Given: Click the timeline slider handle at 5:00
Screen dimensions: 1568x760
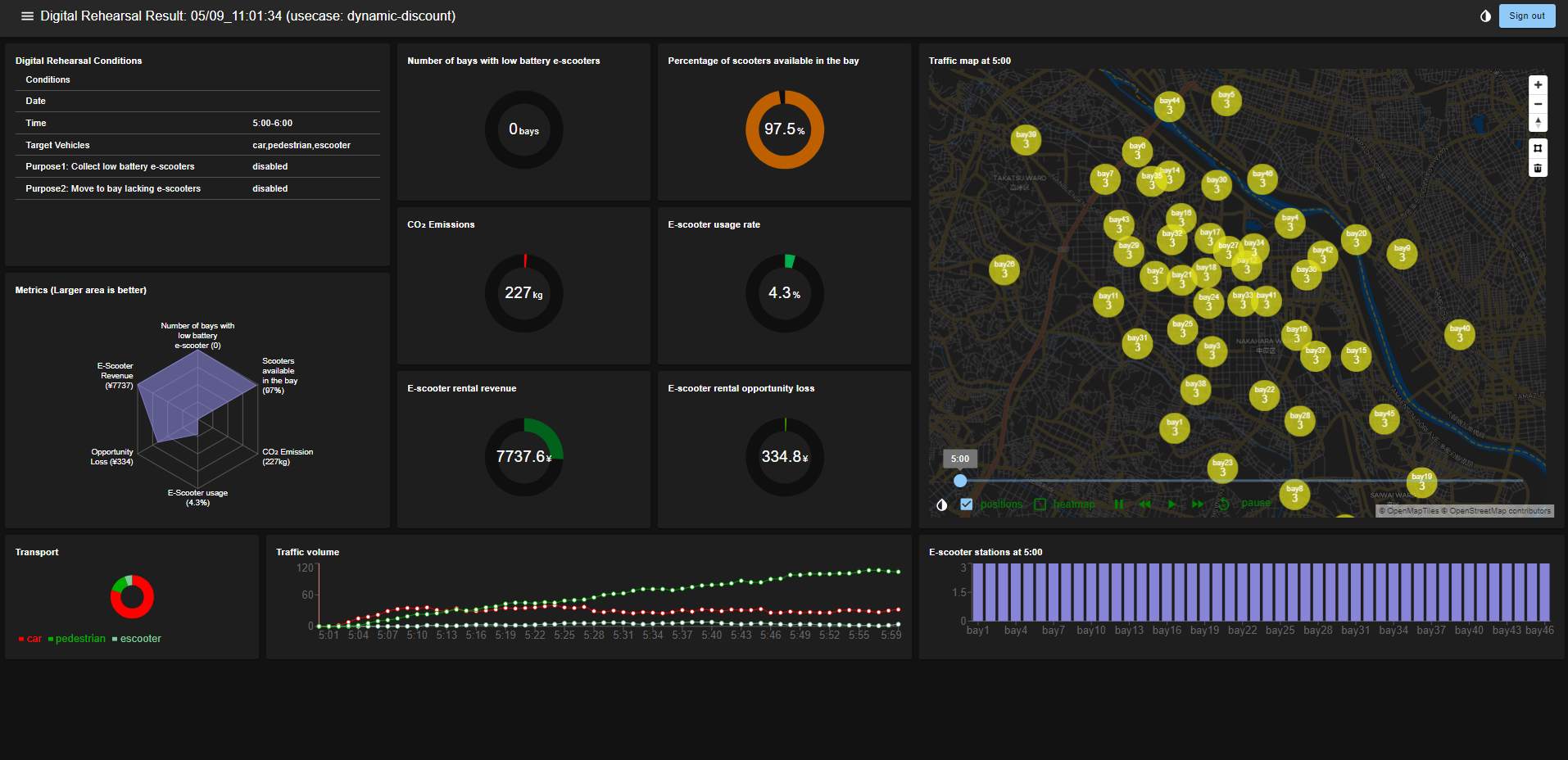Looking at the screenshot, I should tap(959, 481).
